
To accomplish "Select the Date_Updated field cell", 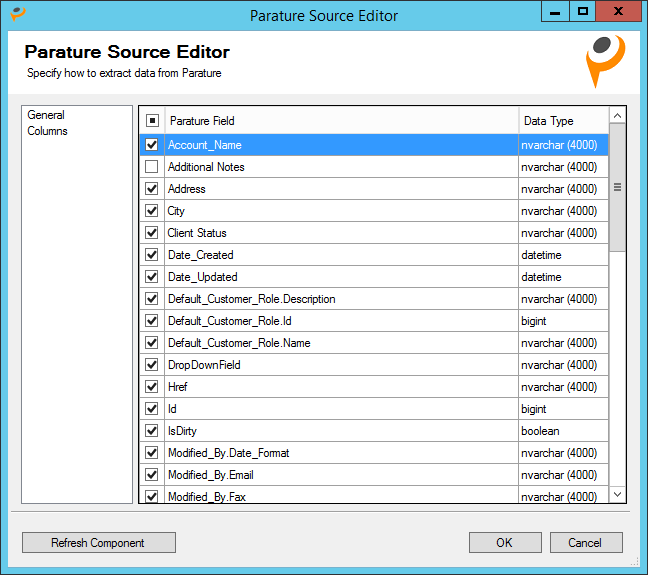I will tap(341, 277).
